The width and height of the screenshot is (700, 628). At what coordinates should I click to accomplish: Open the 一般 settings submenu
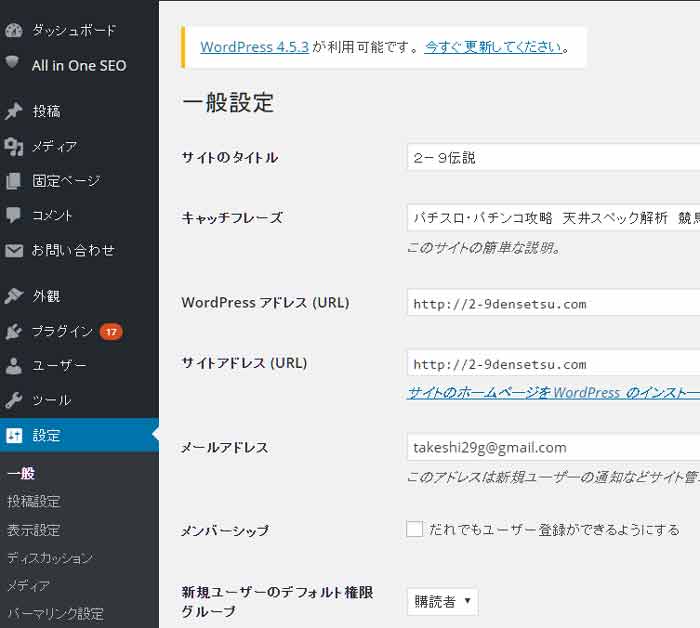[x=21, y=473]
